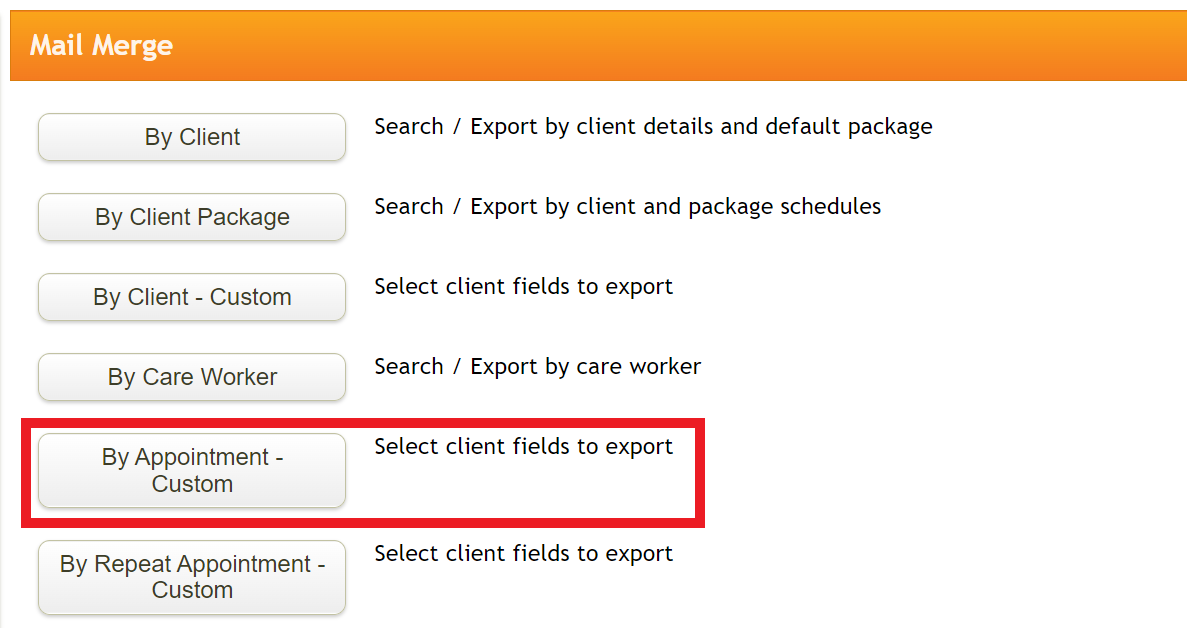Image resolution: width=1187 pixels, height=628 pixels.
Task: Click description next to By Appointment - Custom
Action: pyautogui.click(x=523, y=446)
